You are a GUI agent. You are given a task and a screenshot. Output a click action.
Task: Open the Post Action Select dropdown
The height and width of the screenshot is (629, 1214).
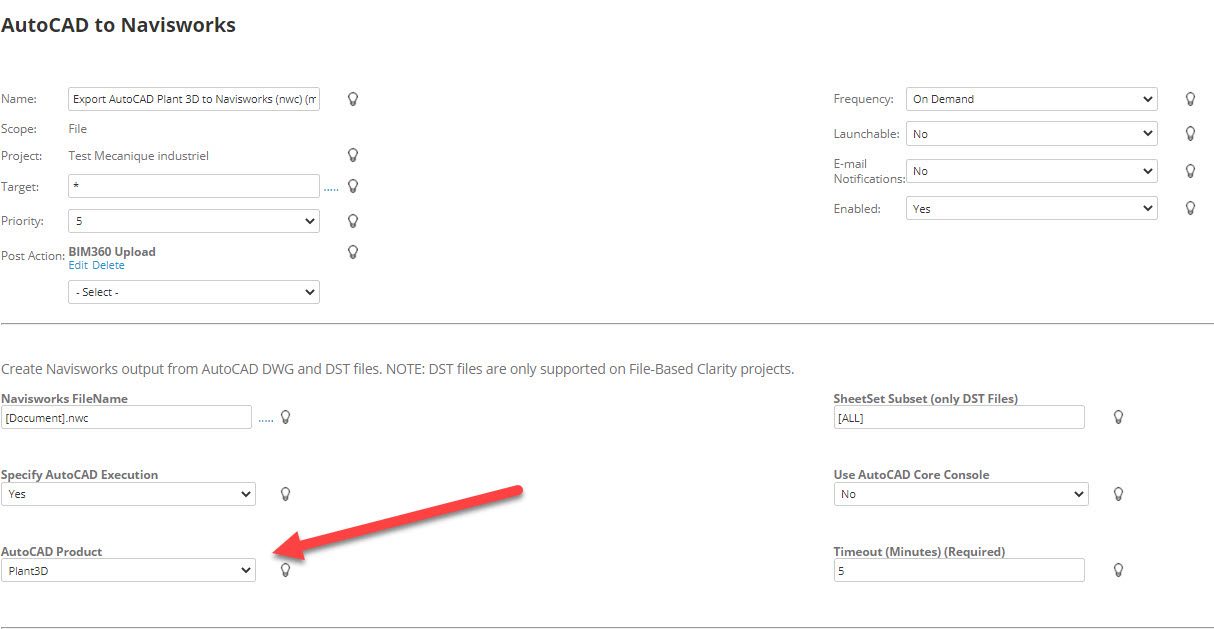(x=193, y=292)
